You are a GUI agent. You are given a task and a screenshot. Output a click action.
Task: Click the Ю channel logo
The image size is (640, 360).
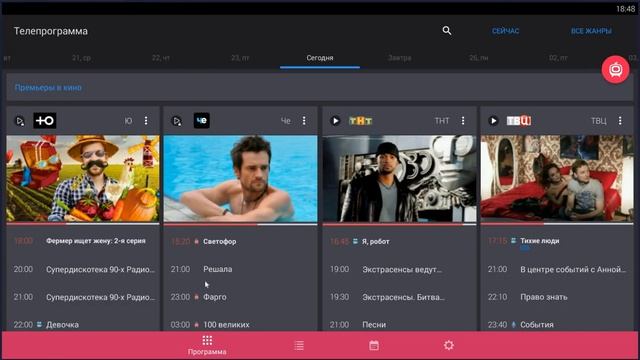(x=45, y=121)
